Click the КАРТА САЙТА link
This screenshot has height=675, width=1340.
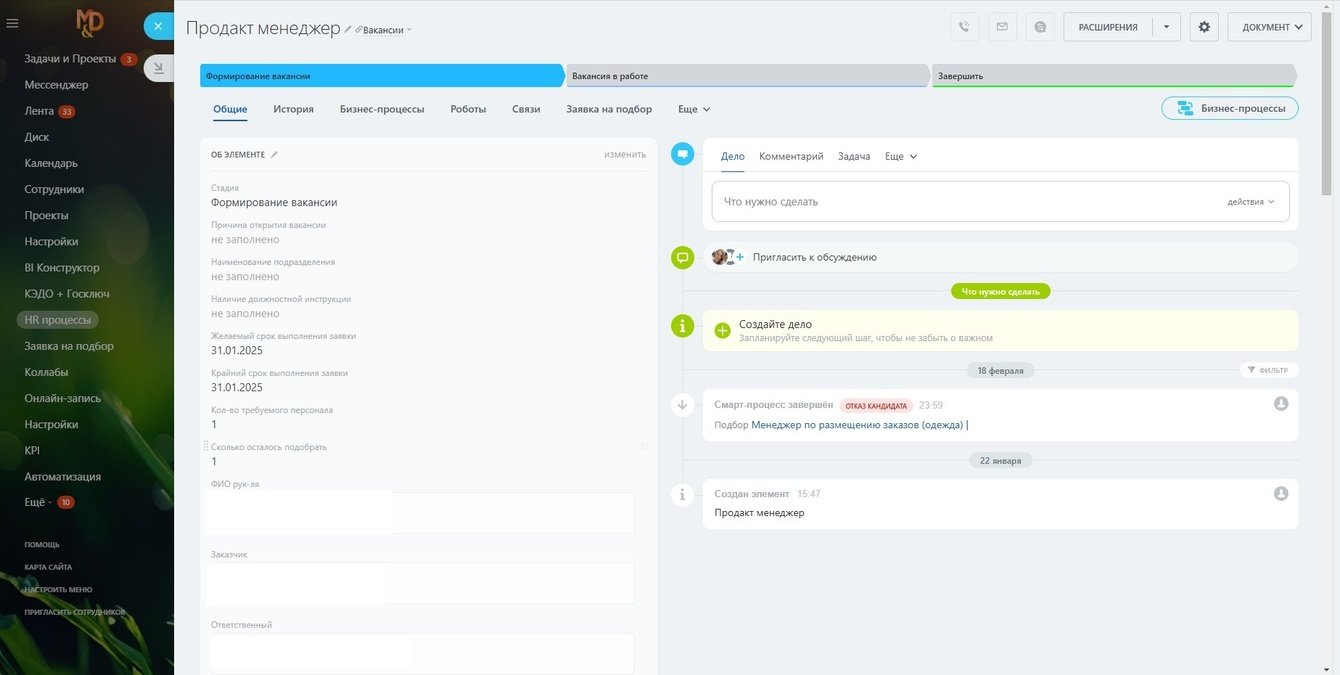(48, 567)
